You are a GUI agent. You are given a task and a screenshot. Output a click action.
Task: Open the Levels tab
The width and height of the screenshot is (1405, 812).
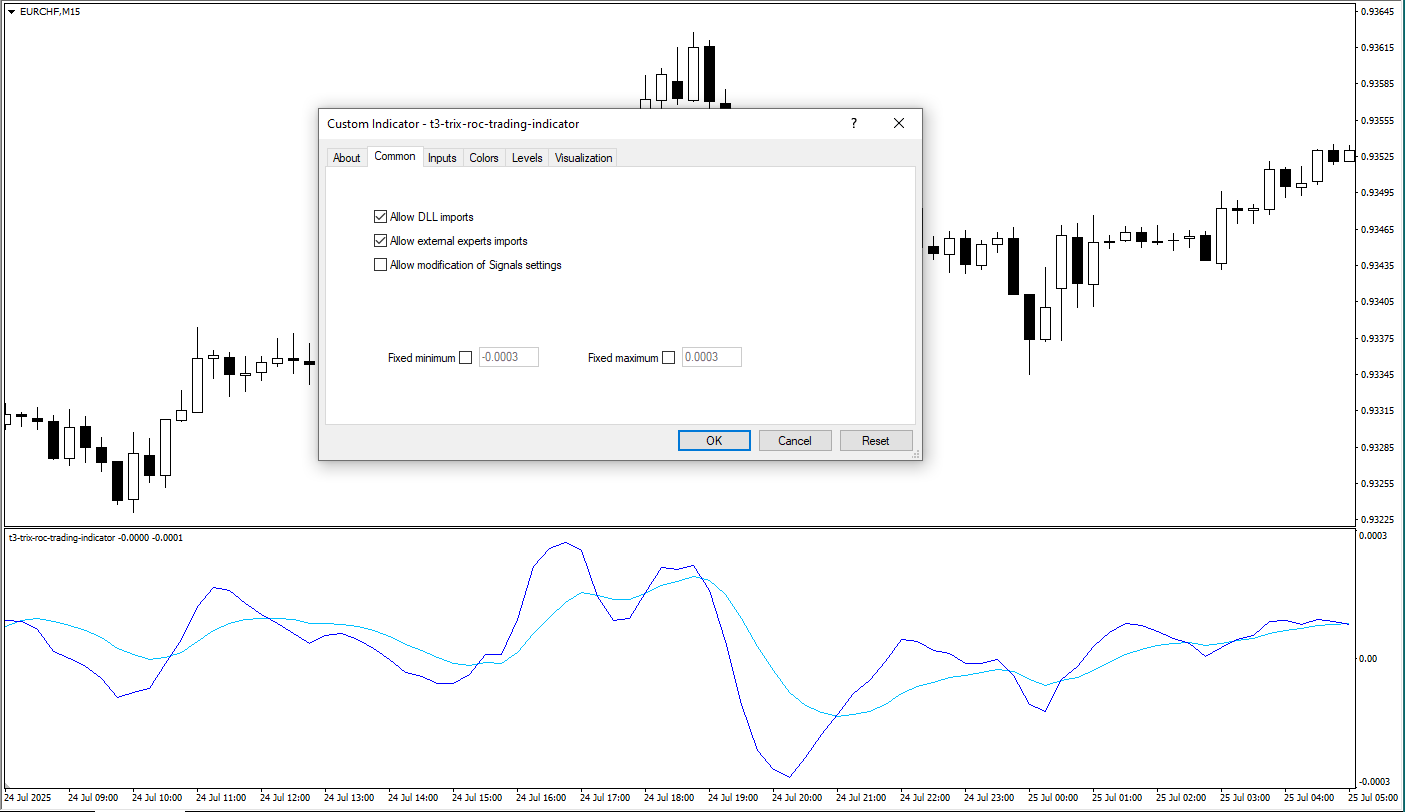tap(527, 158)
